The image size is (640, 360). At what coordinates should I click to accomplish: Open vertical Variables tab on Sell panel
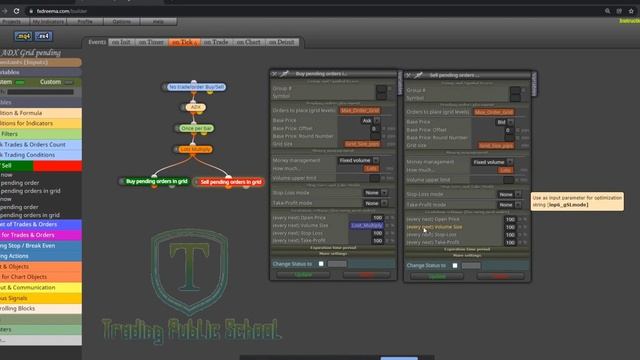tap(534, 84)
